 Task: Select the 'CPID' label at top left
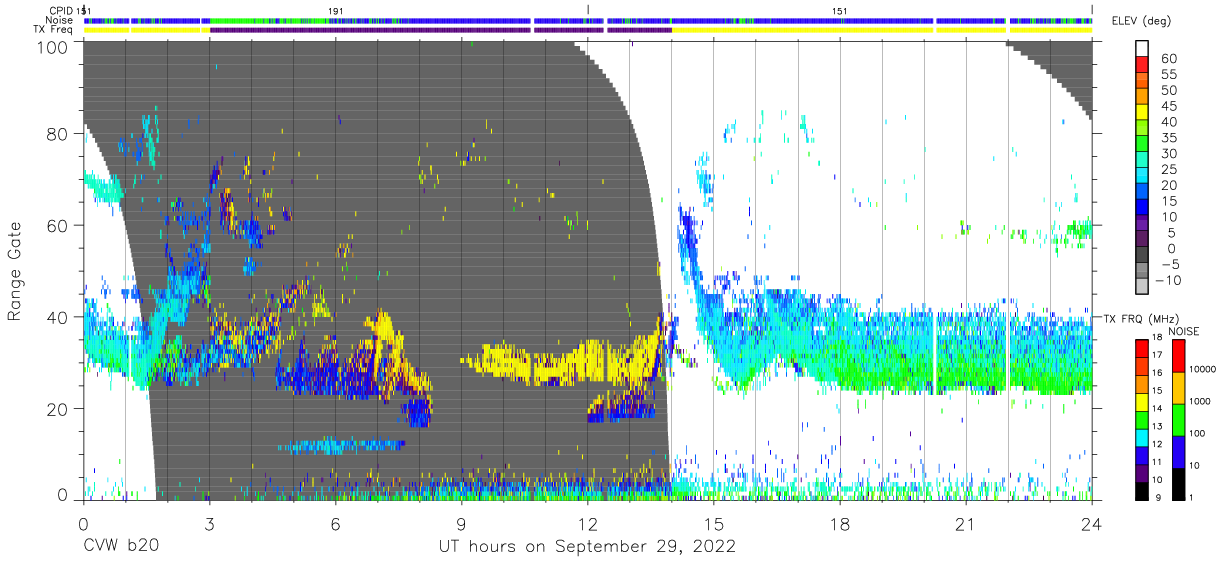61,10
